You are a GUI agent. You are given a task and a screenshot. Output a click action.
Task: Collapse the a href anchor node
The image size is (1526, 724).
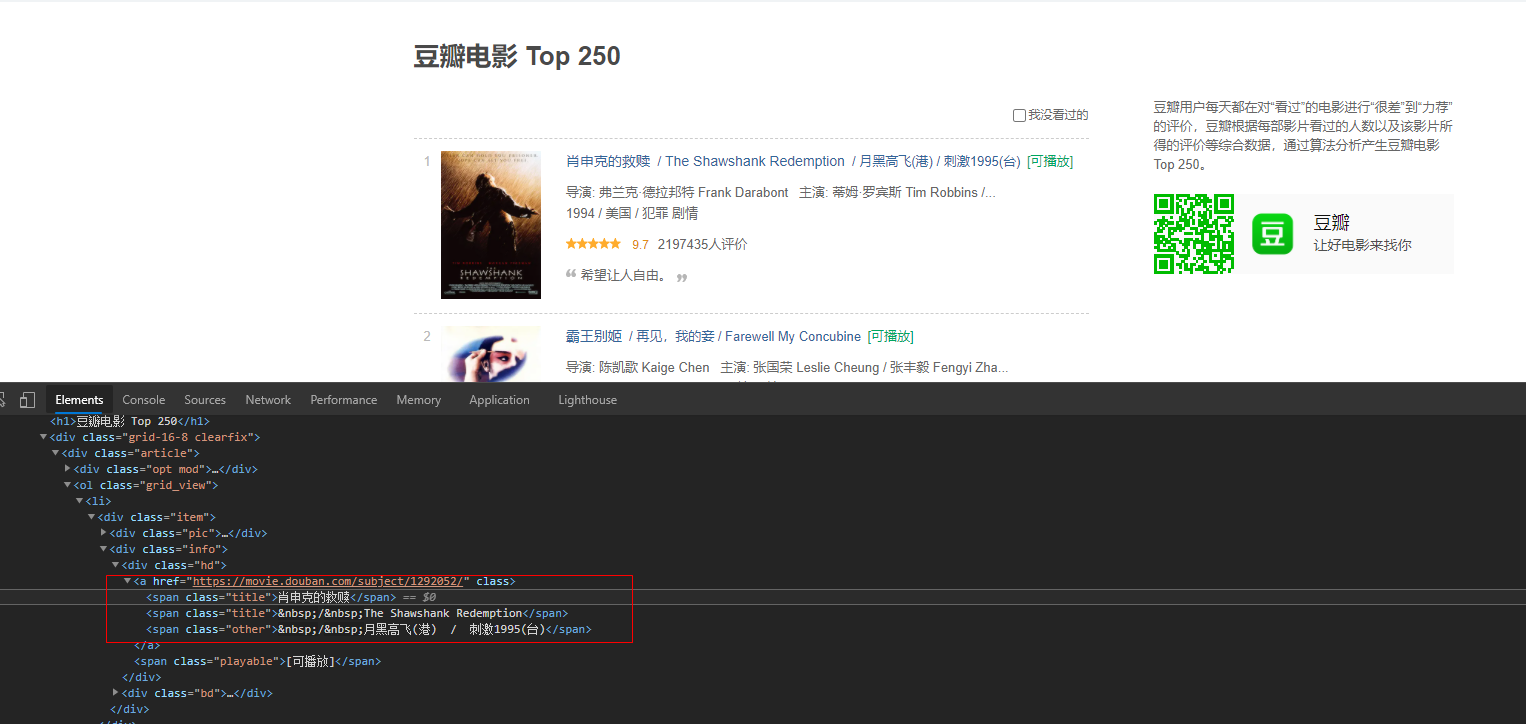127,581
